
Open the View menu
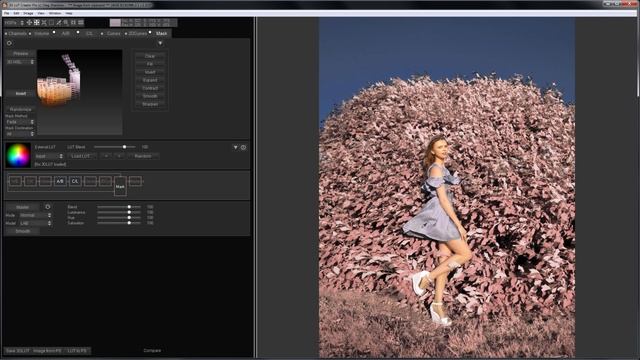click(x=41, y=13)
